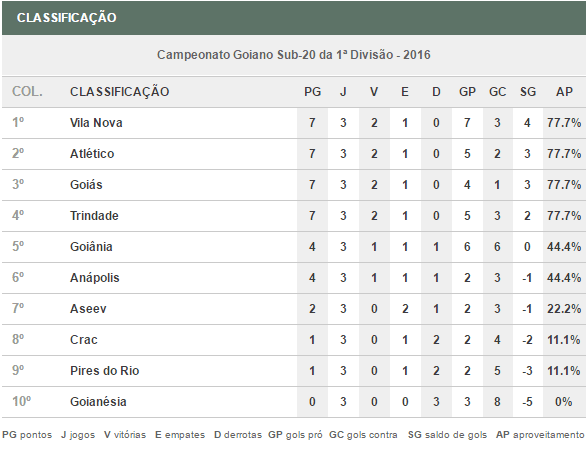Click the Aseev team name
588x449 pixels.
[88, 309]
